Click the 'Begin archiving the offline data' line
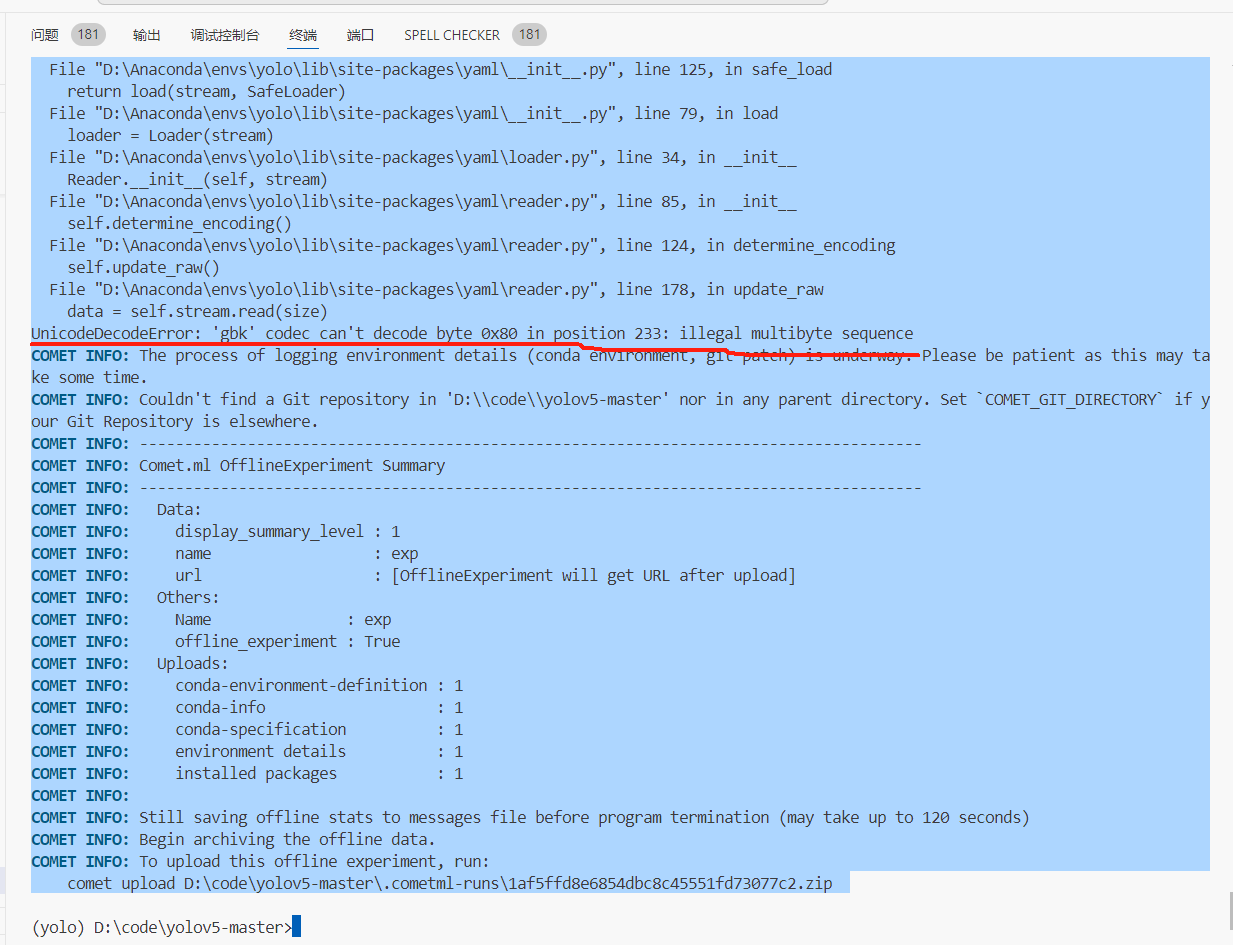The width and height of the screenshot is (1233, 945). pyautogui.click(x=287, y=839)
